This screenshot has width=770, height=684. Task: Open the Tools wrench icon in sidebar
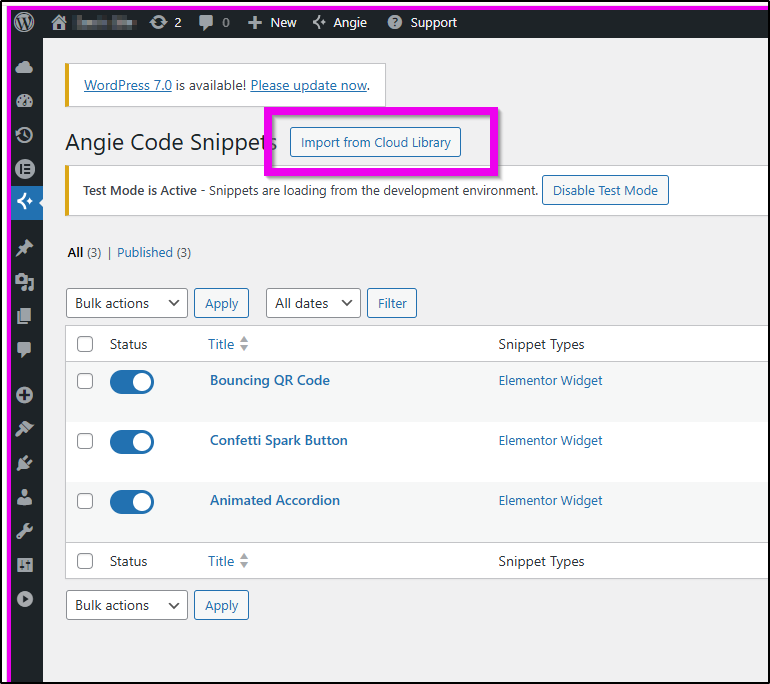pos(24,531)
